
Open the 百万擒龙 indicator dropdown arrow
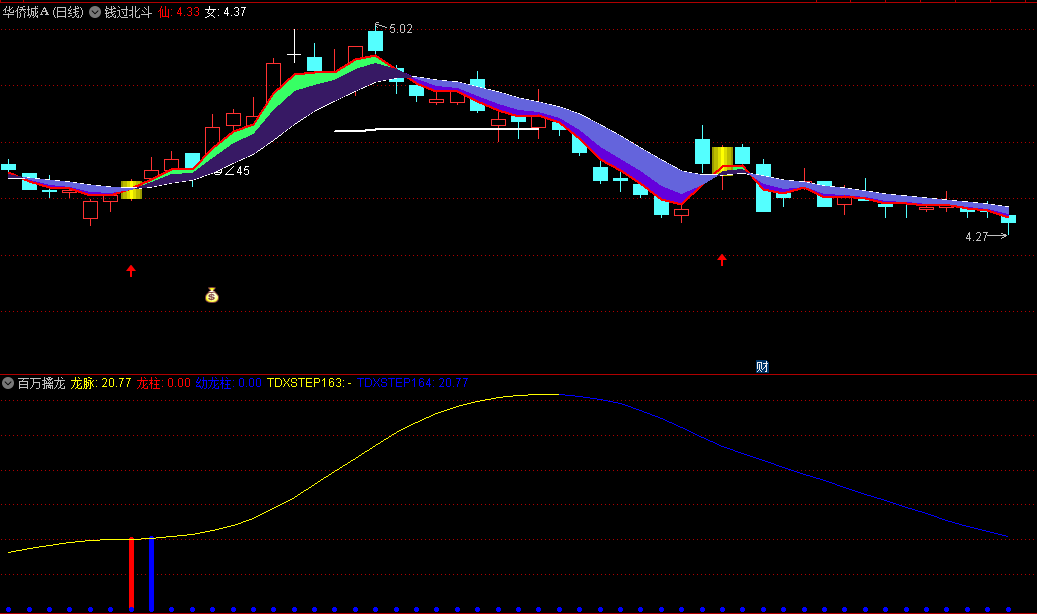pos(8,382)
